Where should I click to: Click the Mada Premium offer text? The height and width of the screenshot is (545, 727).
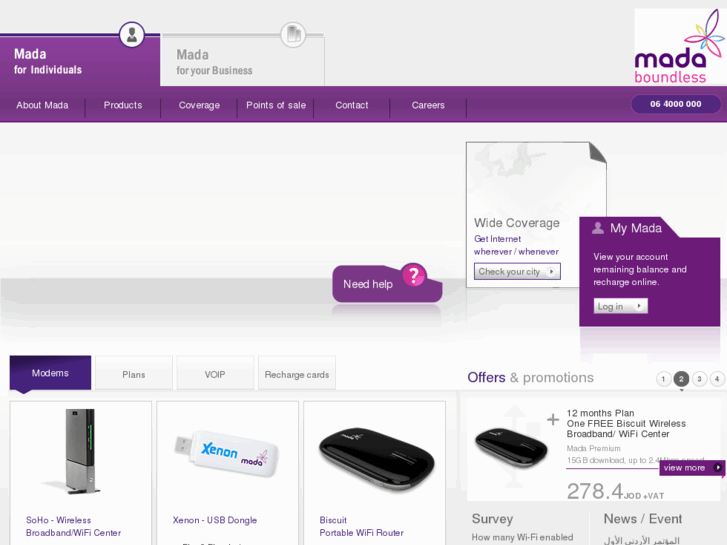[593, 449]
